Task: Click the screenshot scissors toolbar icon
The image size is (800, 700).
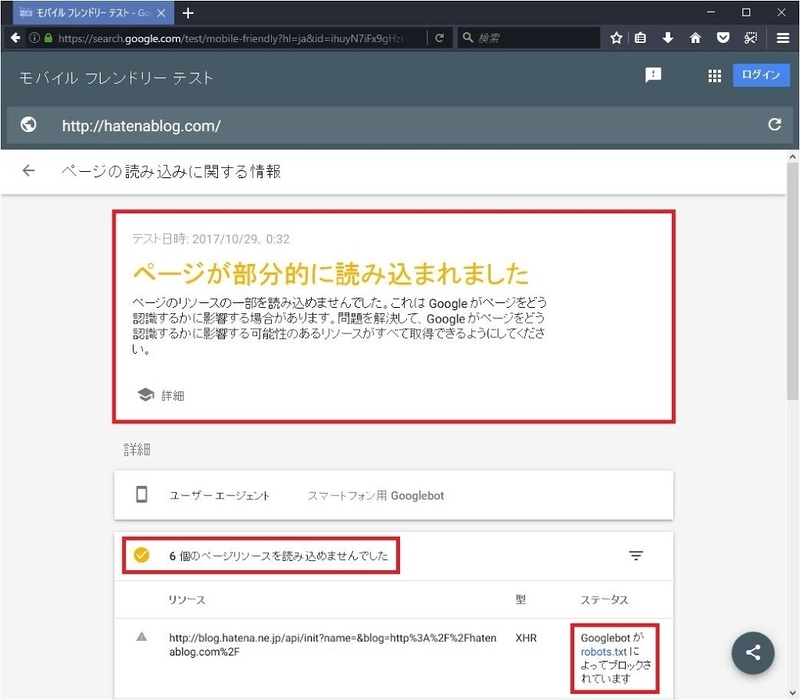Action: [x=750, y=38]
